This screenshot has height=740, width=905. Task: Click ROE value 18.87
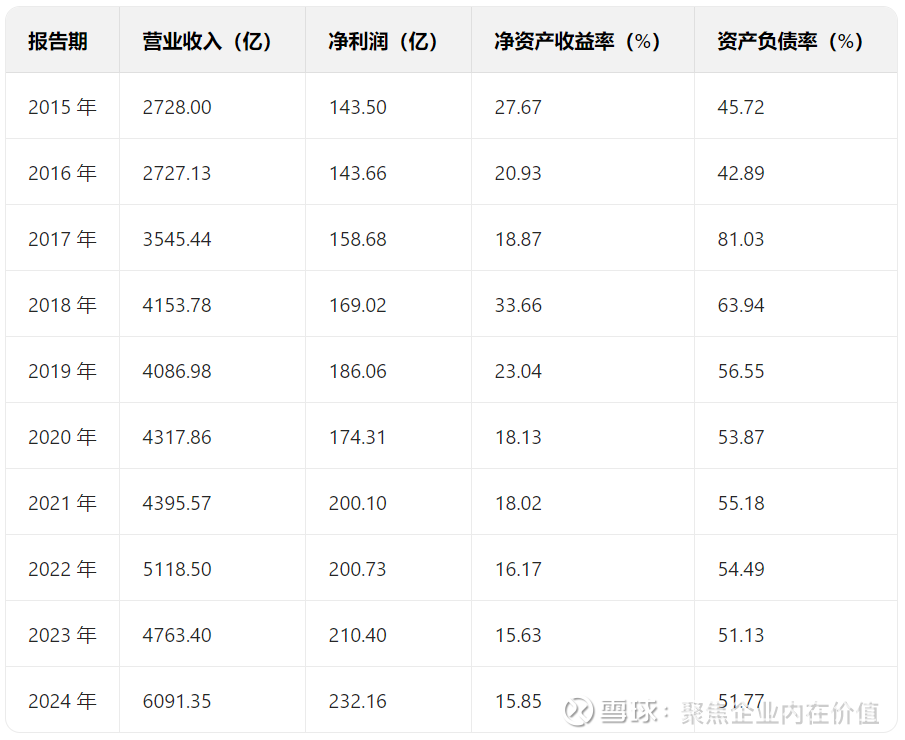coord(518,239)
